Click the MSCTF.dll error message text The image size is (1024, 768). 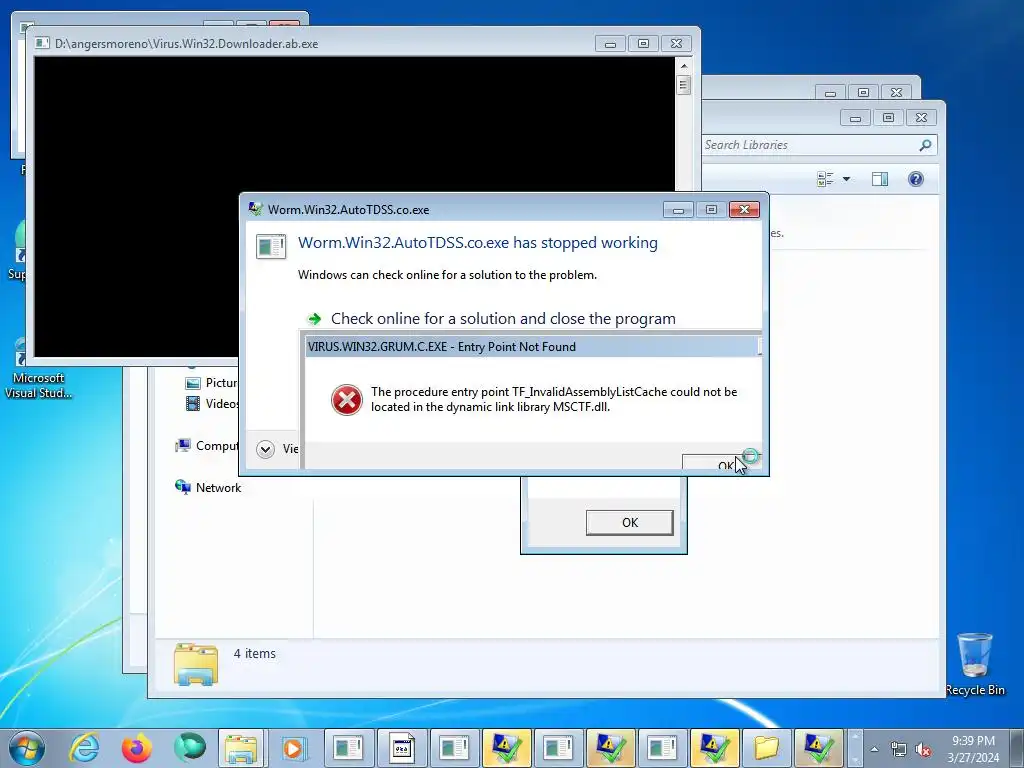pos(554,399)
